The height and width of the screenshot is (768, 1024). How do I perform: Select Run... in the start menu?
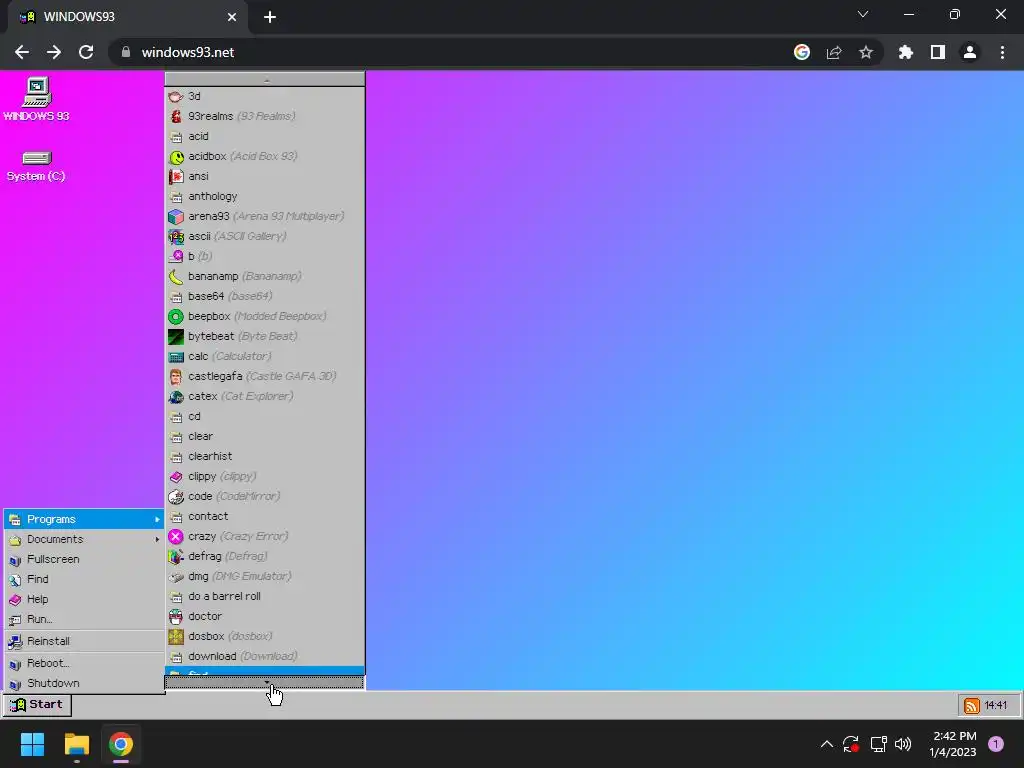[84, 619]
